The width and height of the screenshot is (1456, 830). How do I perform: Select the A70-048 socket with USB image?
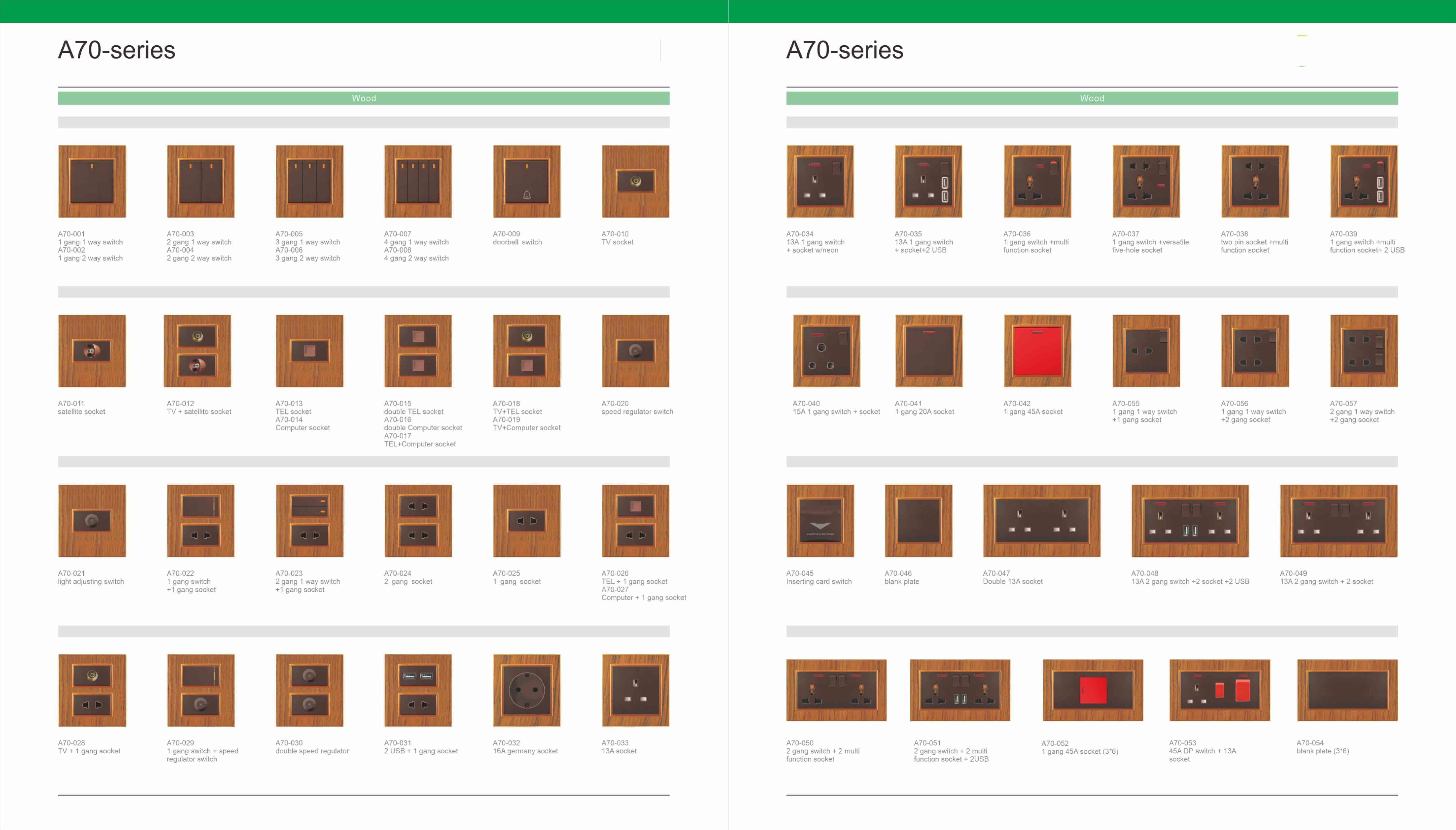[x=1190, y=521]
